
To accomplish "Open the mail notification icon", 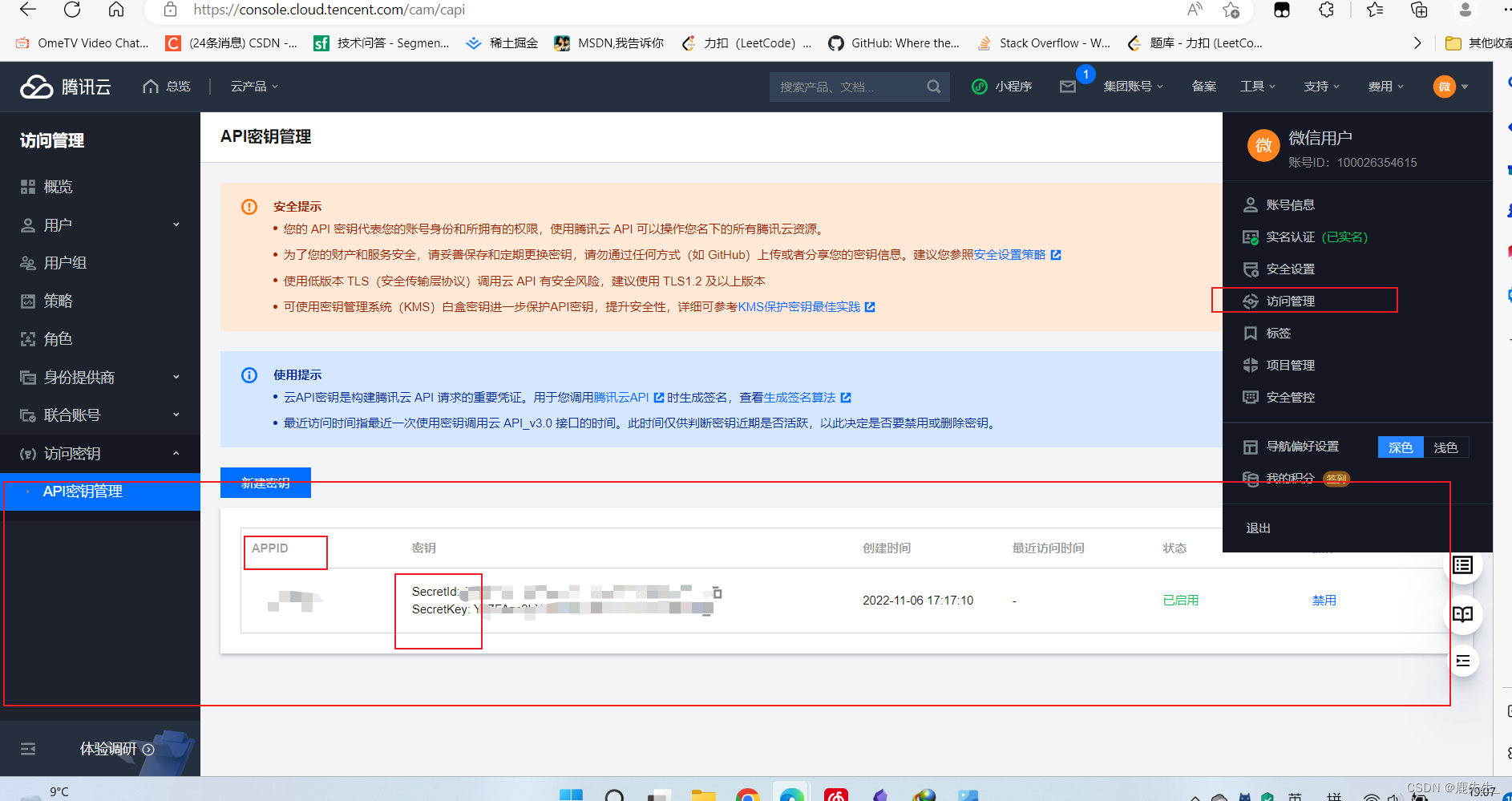I will point(1067,87).
